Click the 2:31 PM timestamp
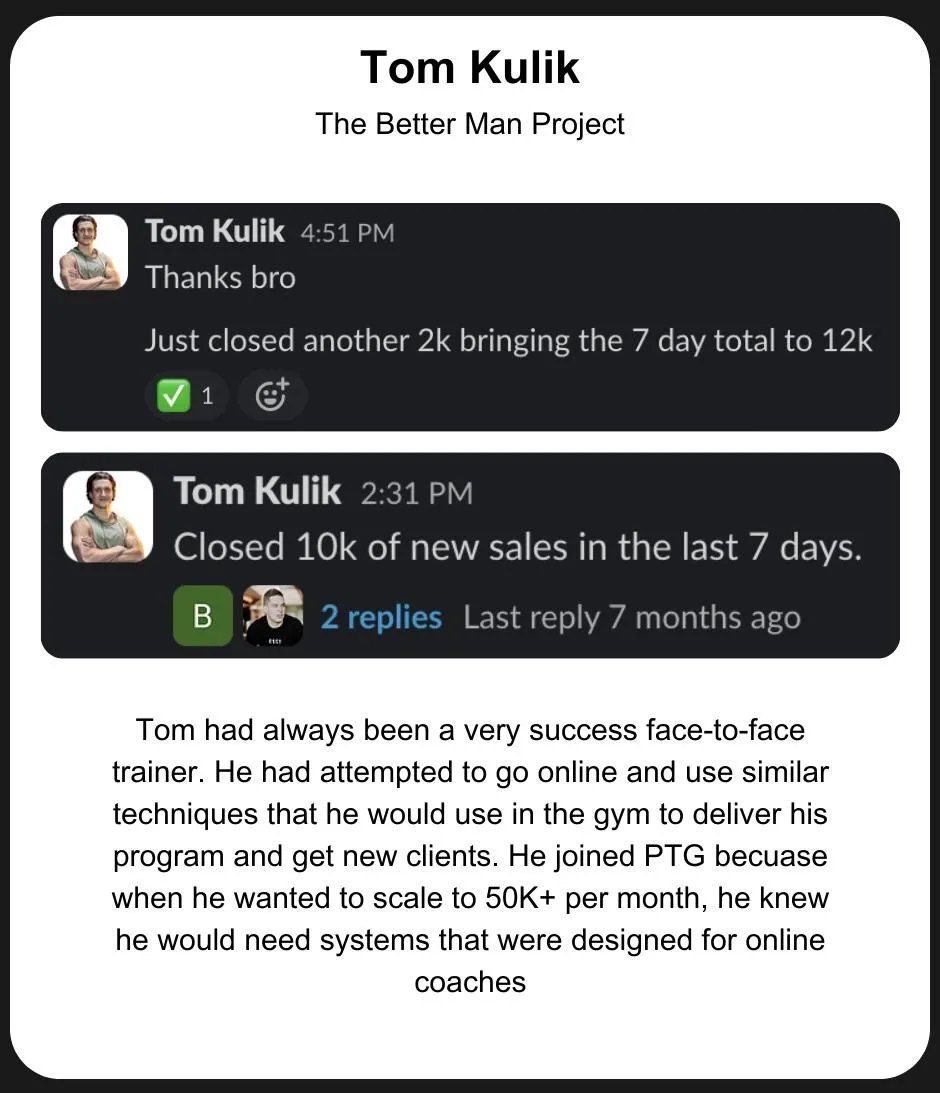This screenshot has height=1093, width=940. tap(417, 494)
